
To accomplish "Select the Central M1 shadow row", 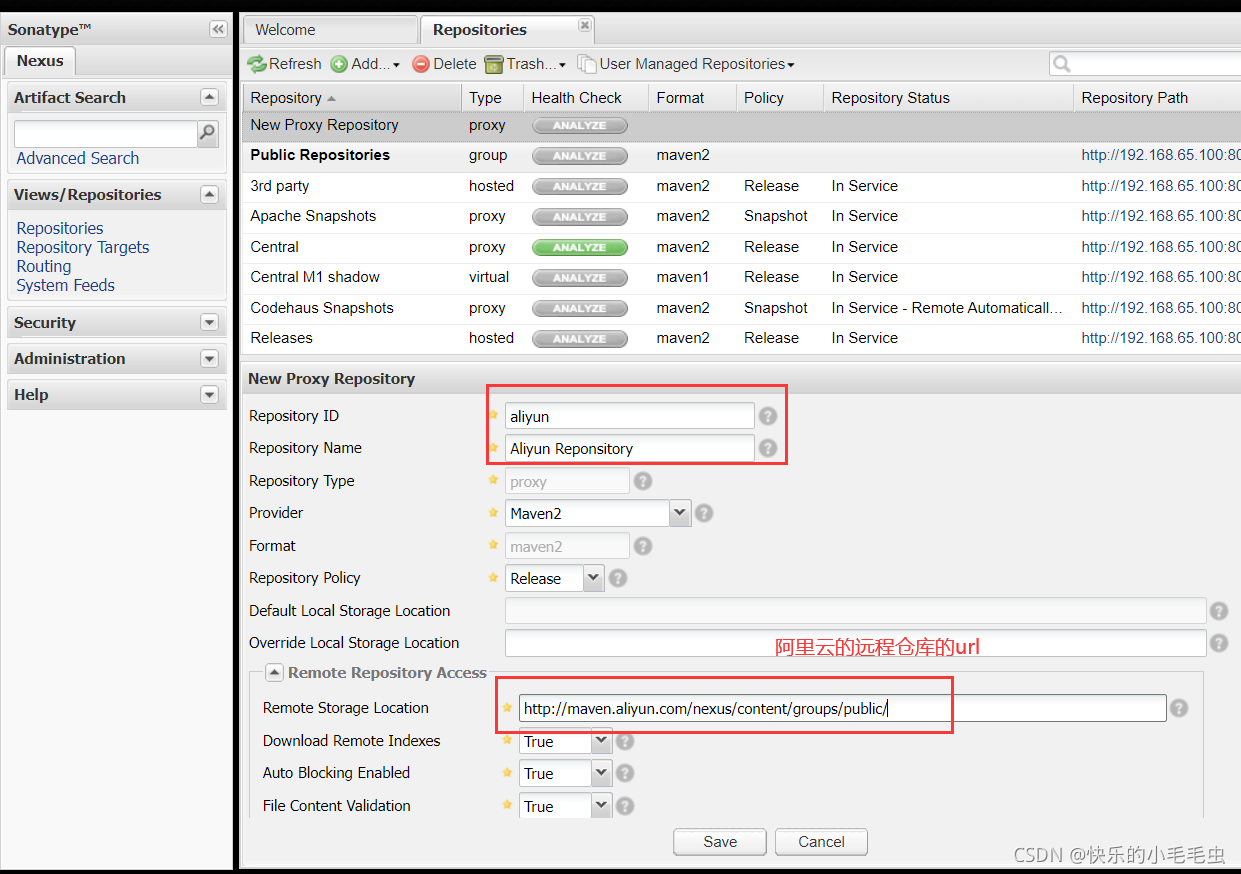I will click(x=741, y=277).
